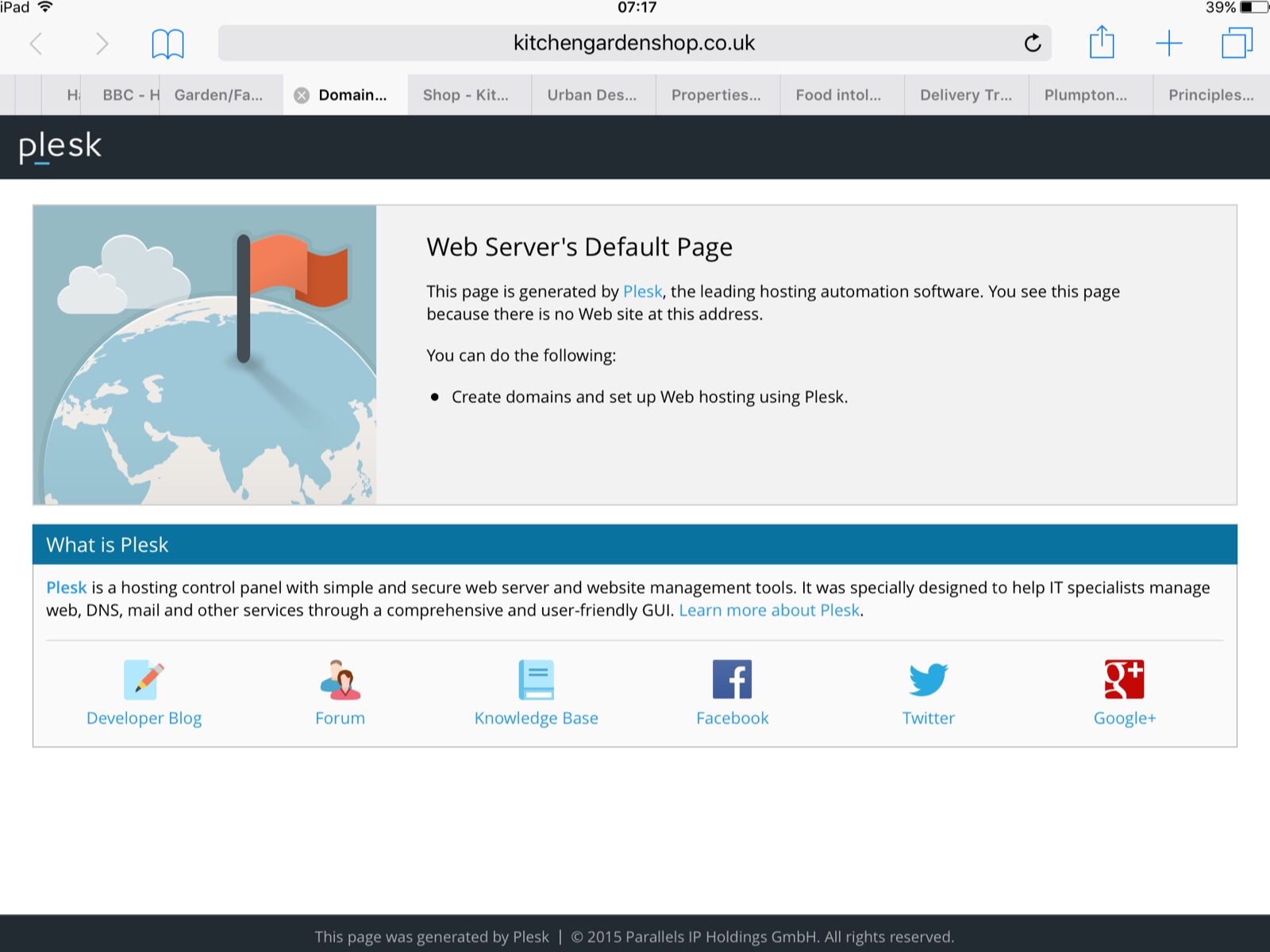Screen dimensions: 1270x952
Task: Select the Food intol... tab
Action: coord(838,95)
